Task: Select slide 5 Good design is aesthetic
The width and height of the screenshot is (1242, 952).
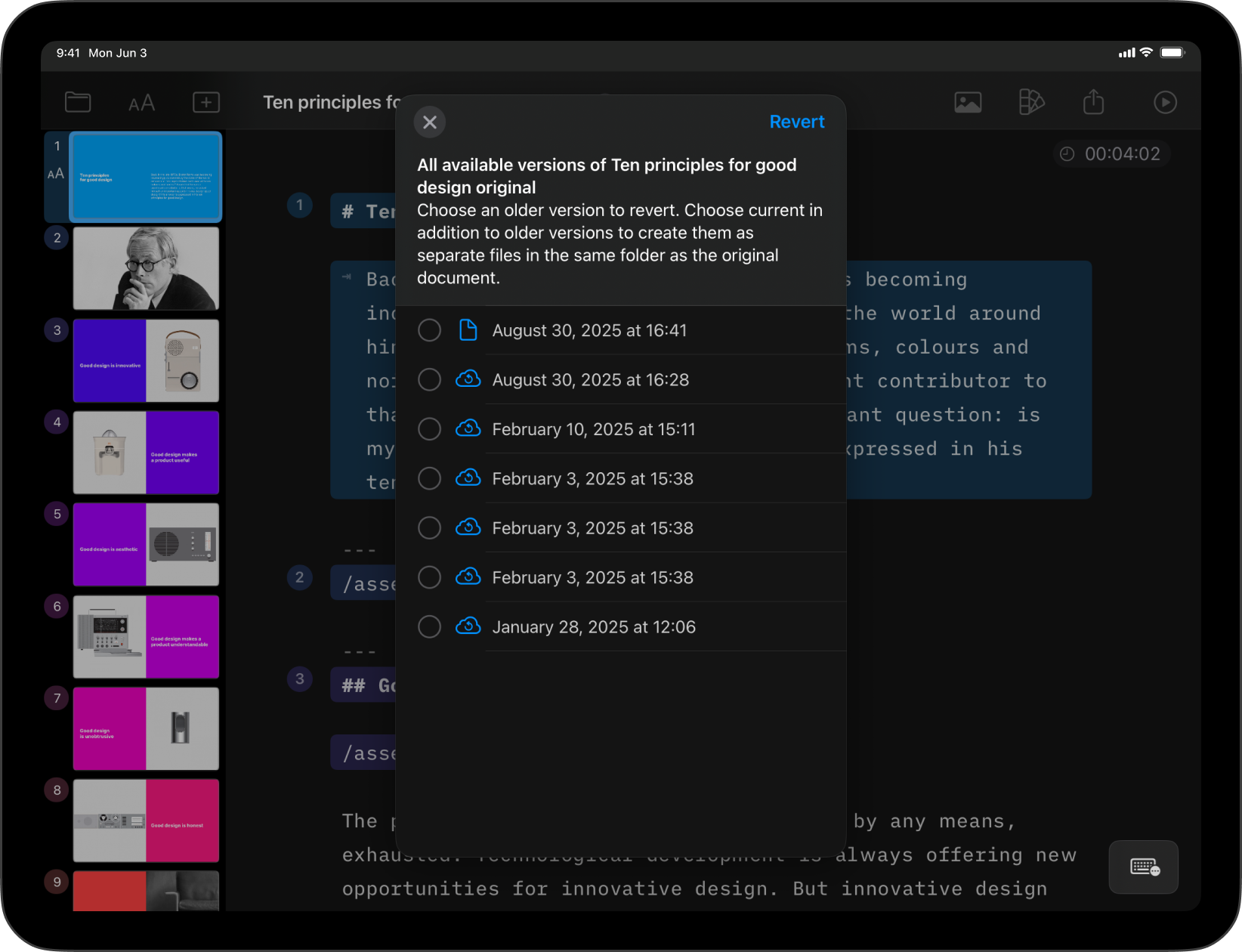Action: point(146,545)
